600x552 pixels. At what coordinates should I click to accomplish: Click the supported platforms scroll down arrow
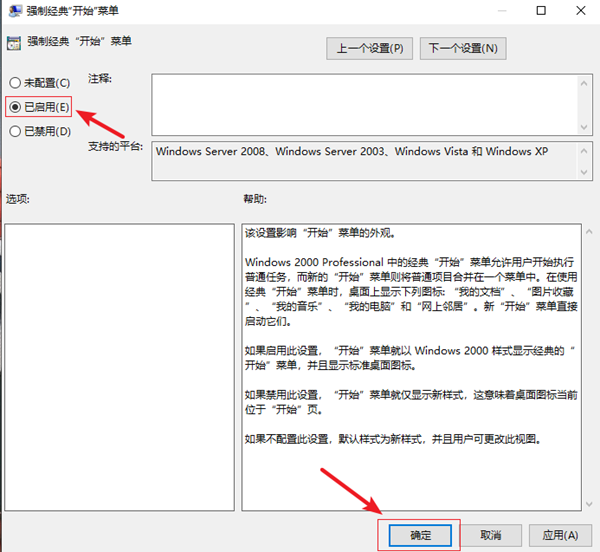pyautogui.click(x=584, y=172)
